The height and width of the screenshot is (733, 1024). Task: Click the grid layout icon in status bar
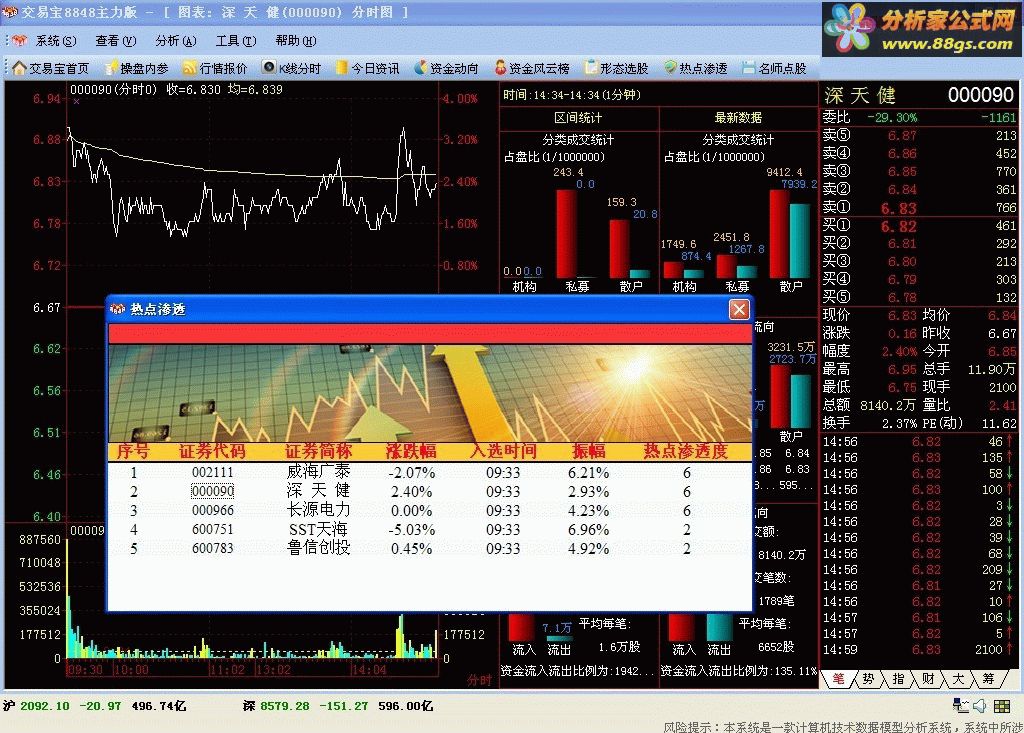pyautogui.click(x=1002, y=706)
